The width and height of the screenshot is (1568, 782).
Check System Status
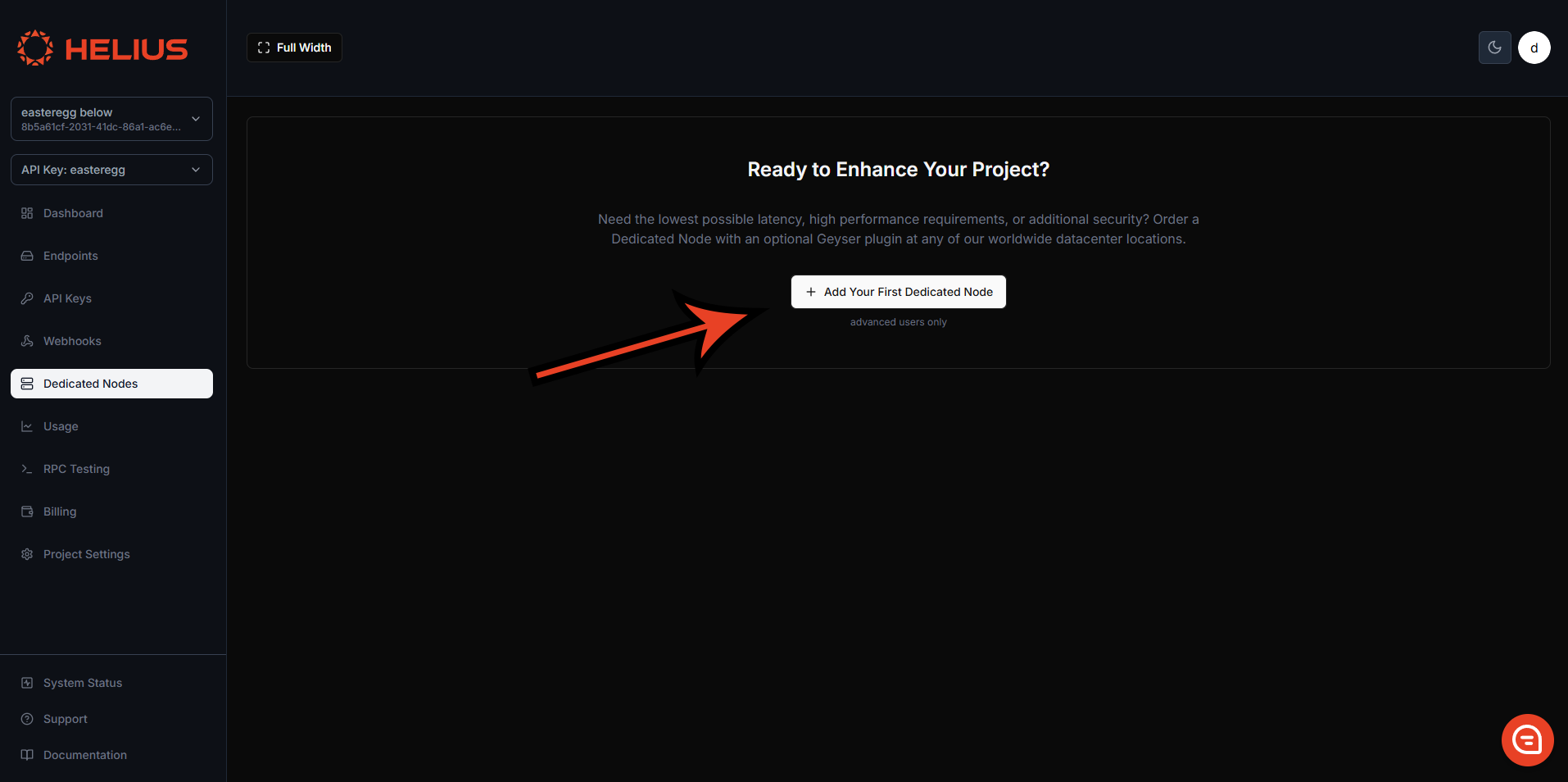(82, 682)
